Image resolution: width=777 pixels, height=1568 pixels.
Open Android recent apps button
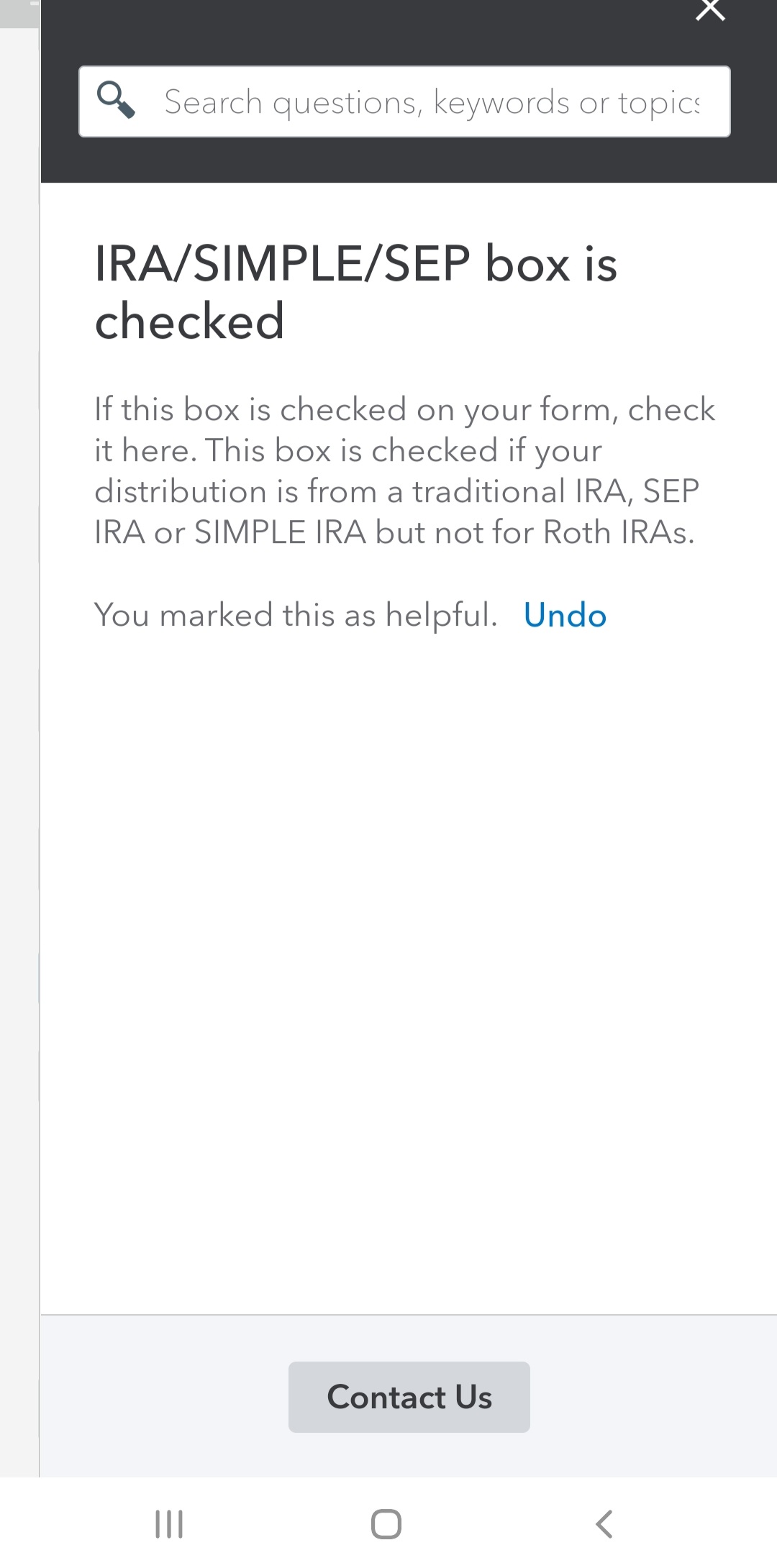(170, 1523)
